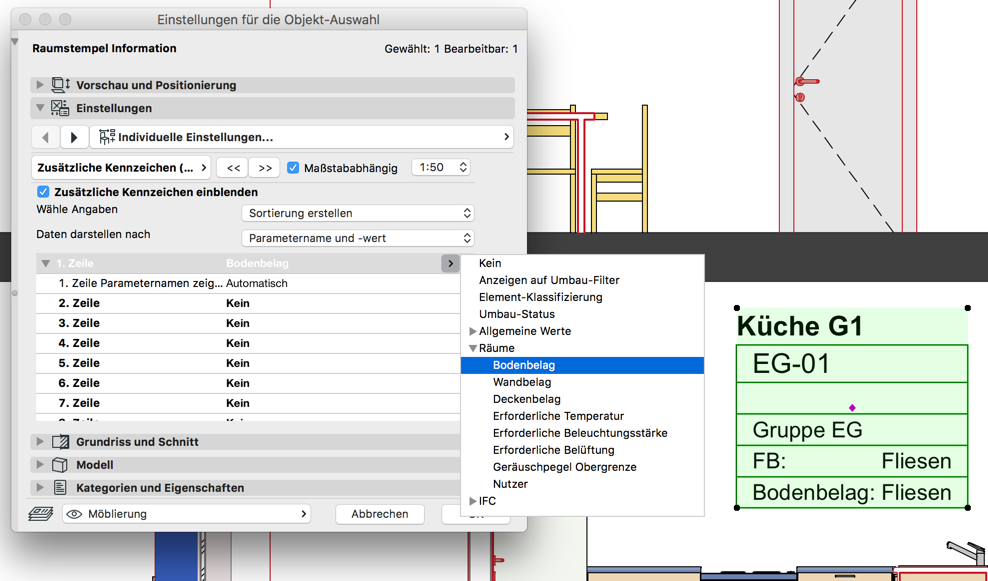Click the >> next page button
This screenshot has height=581, width=988.
[x=265, y=168]
